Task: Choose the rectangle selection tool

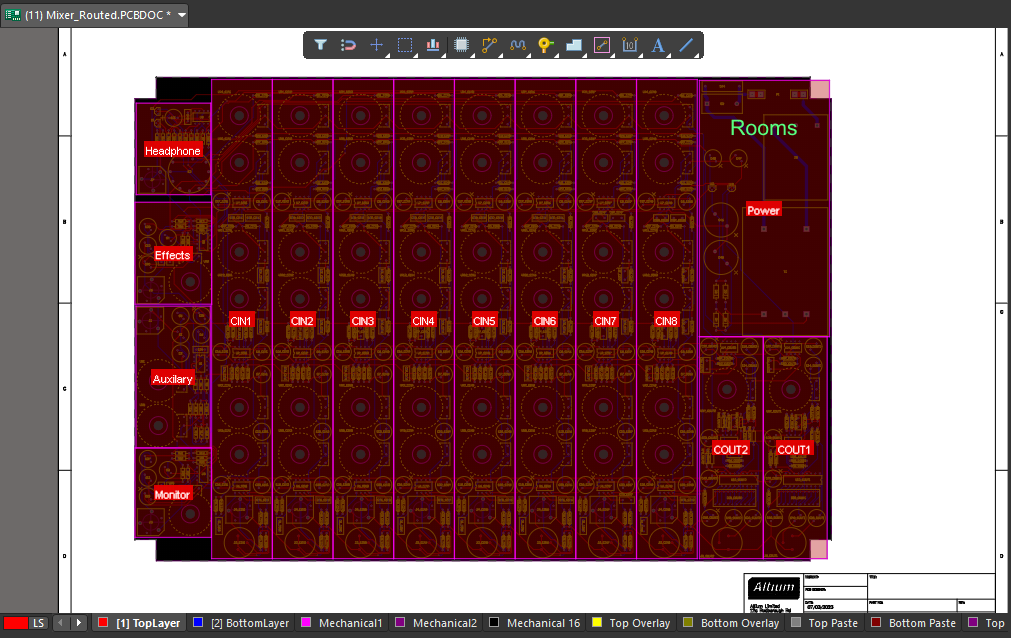Action: click(405, 45)
